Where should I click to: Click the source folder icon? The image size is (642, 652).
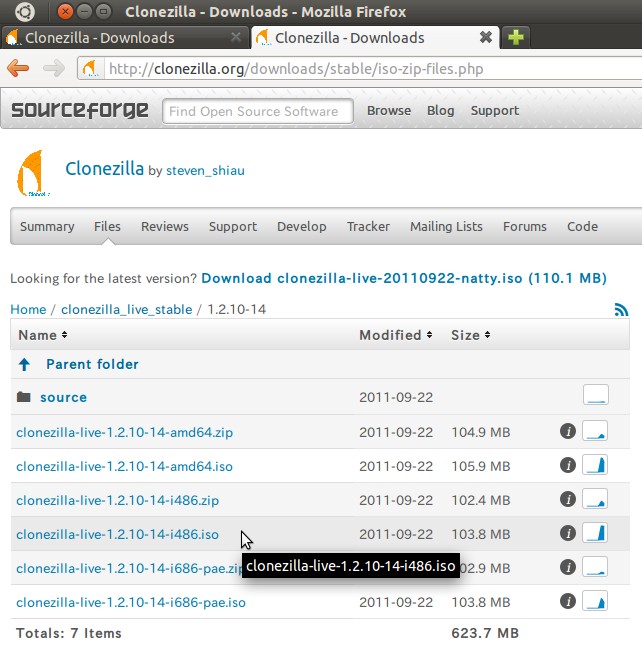(x=24, y=397)
